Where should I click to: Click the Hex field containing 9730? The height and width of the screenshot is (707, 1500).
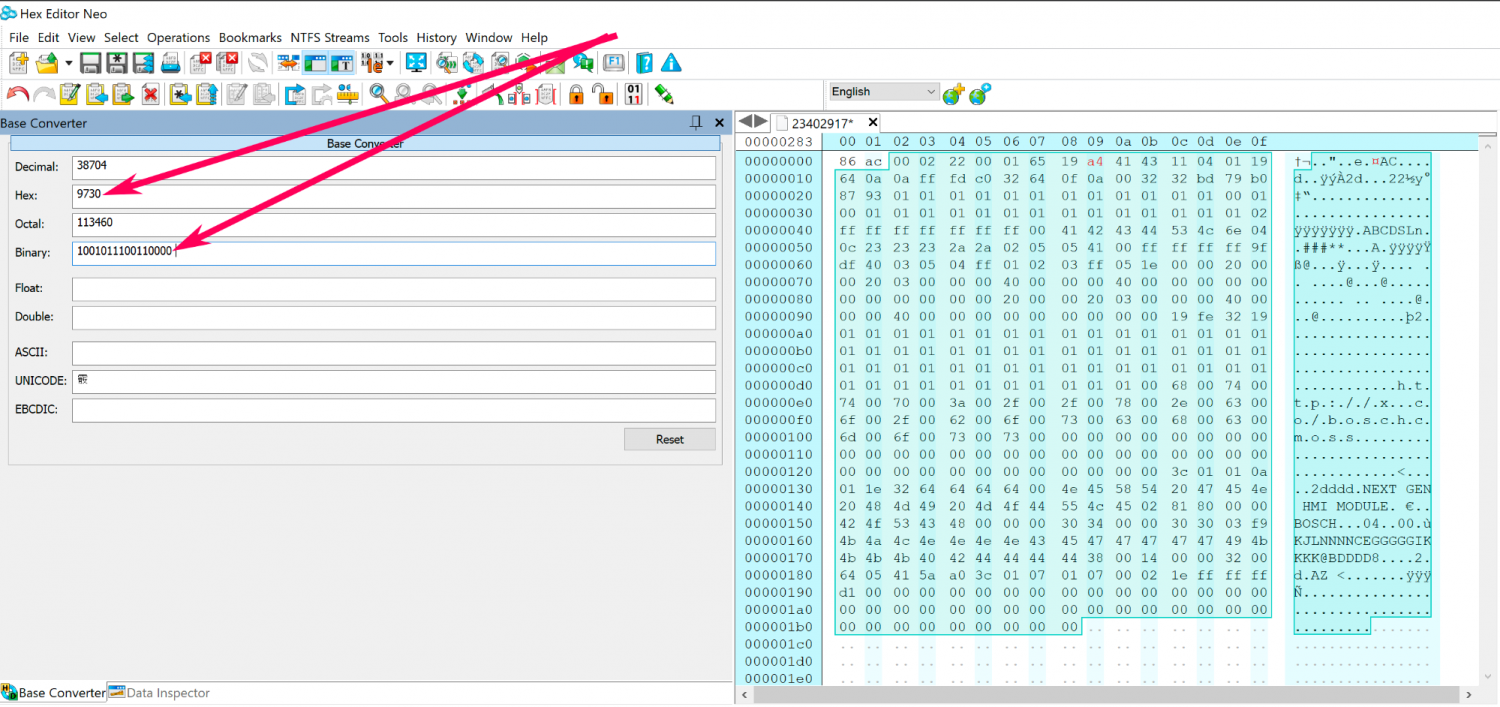[394, 196]
